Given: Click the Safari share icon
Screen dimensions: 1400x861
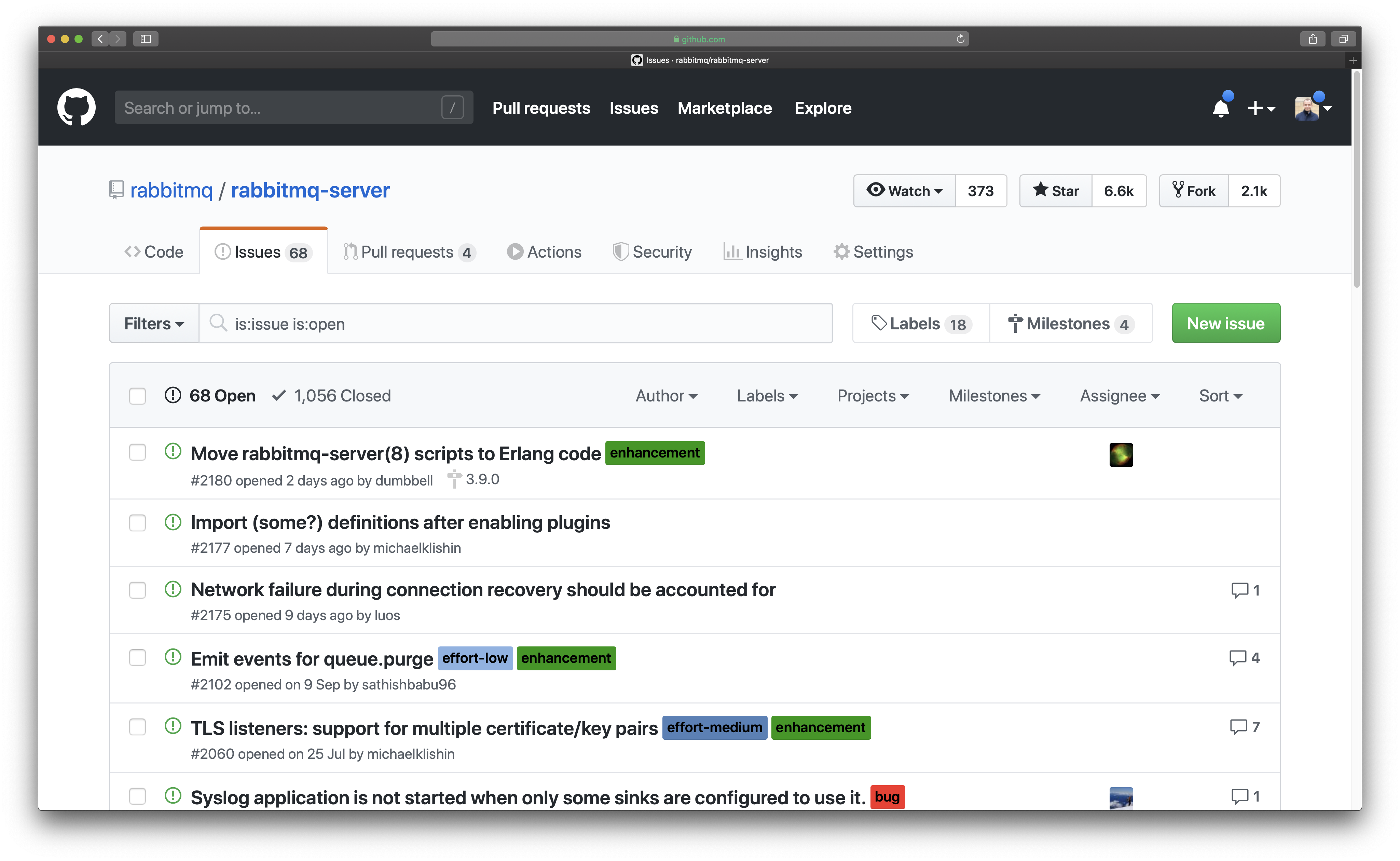Looking at the screenshot, I should 1312,39.
